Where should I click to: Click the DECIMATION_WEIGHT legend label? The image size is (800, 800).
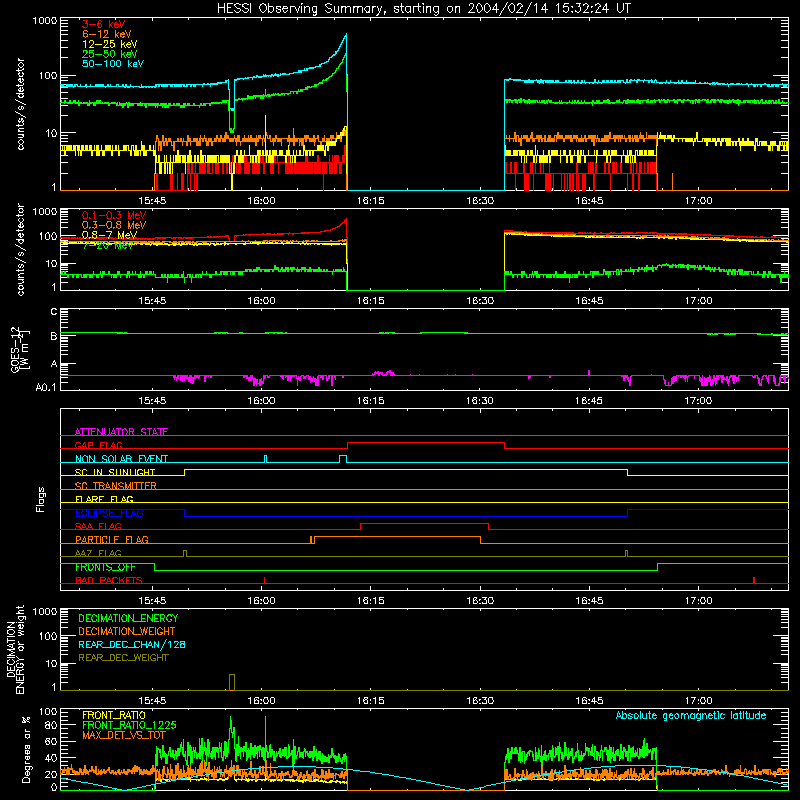[127, 631]
